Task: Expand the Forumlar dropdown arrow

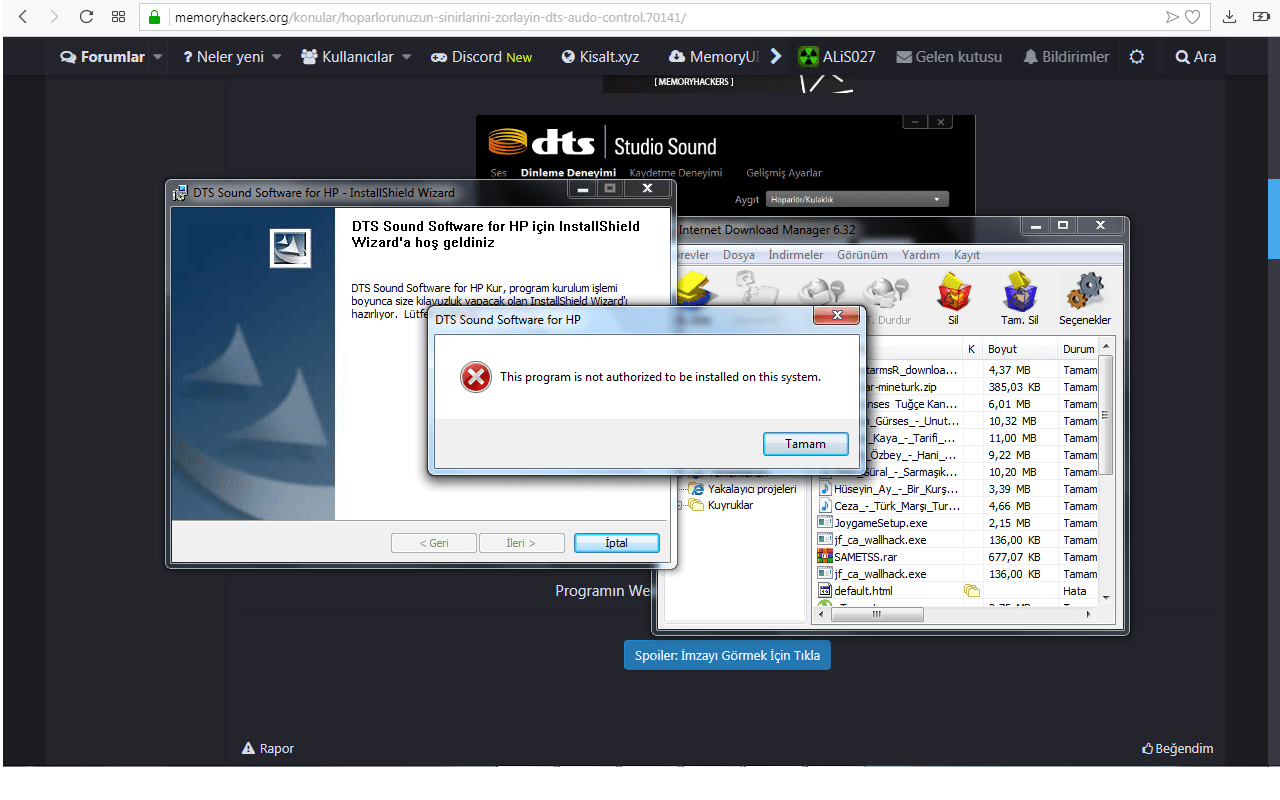Action: (x=157, y=57)
